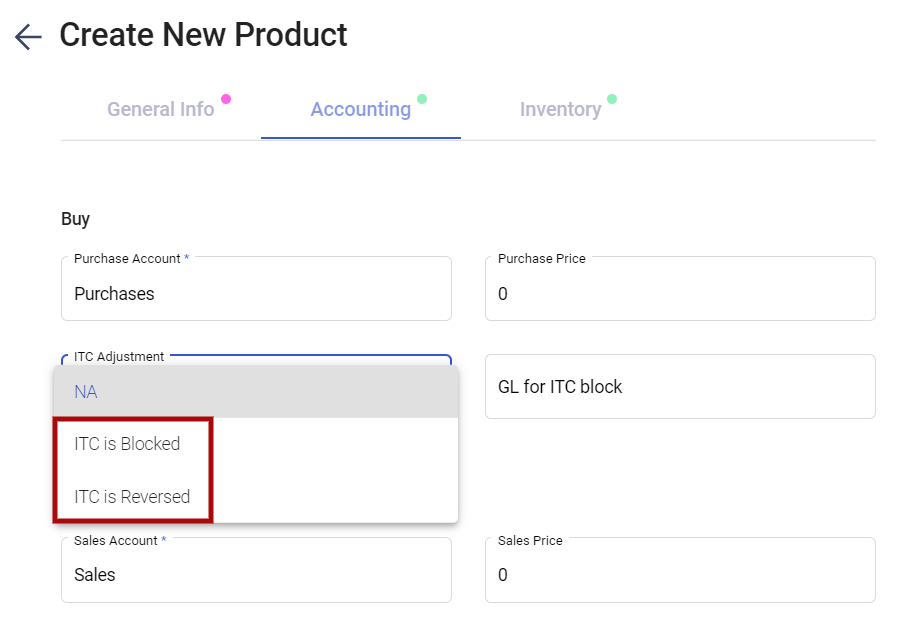Go back using the left arrow icon
Image resolution: width=909 pixels, height=632 pixels.
click(x=28, y=37)
